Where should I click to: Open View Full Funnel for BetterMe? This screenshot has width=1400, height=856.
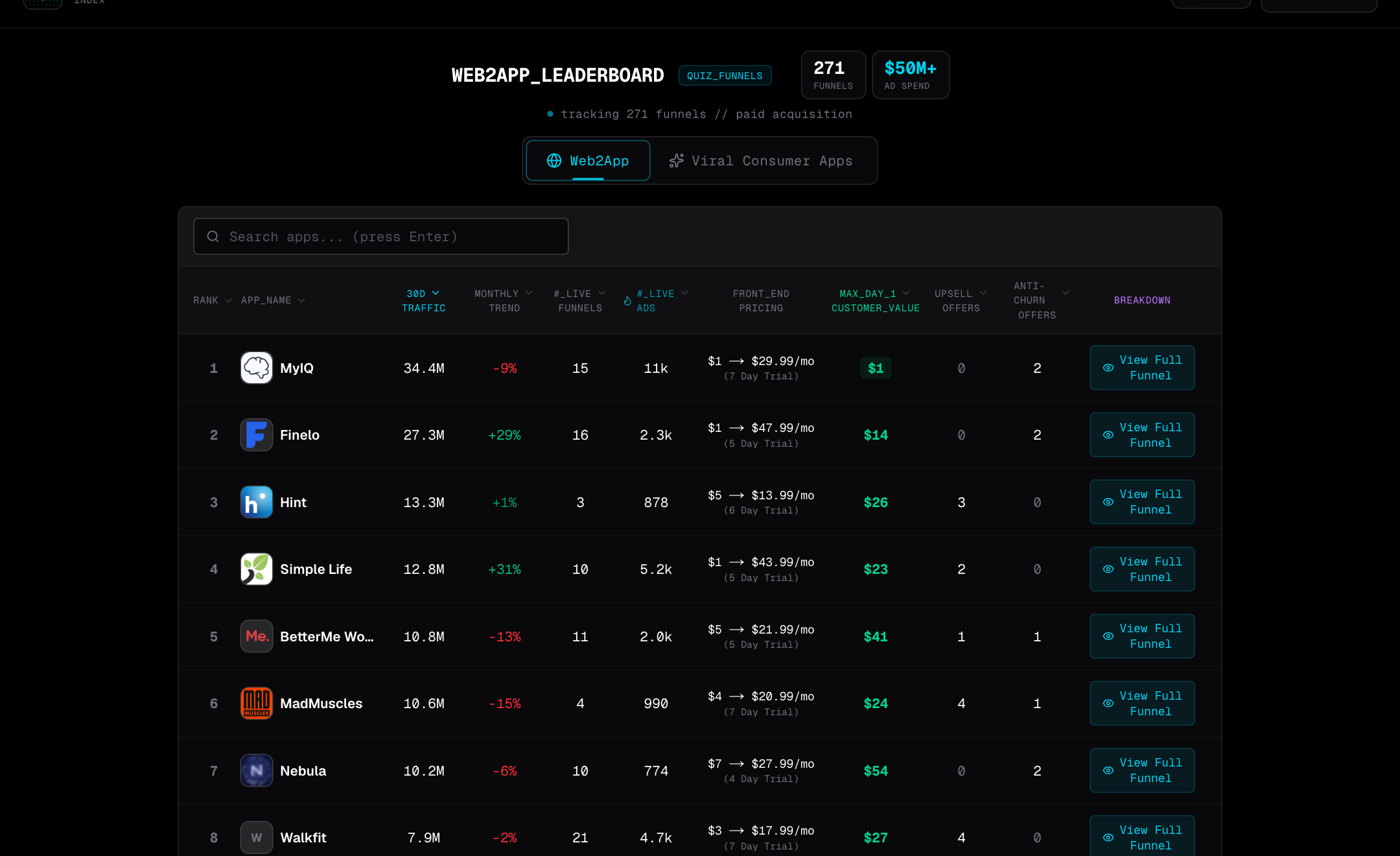pos(1142,636)
